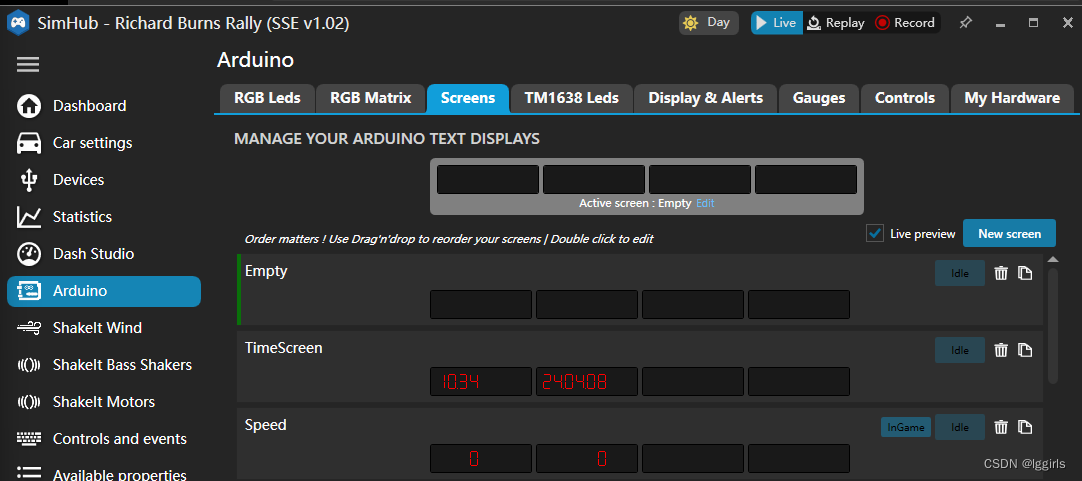This screenshot has height=481, width=1082.
Task: Click the screen list scroll-up arrow
Action: [1052, 259]
